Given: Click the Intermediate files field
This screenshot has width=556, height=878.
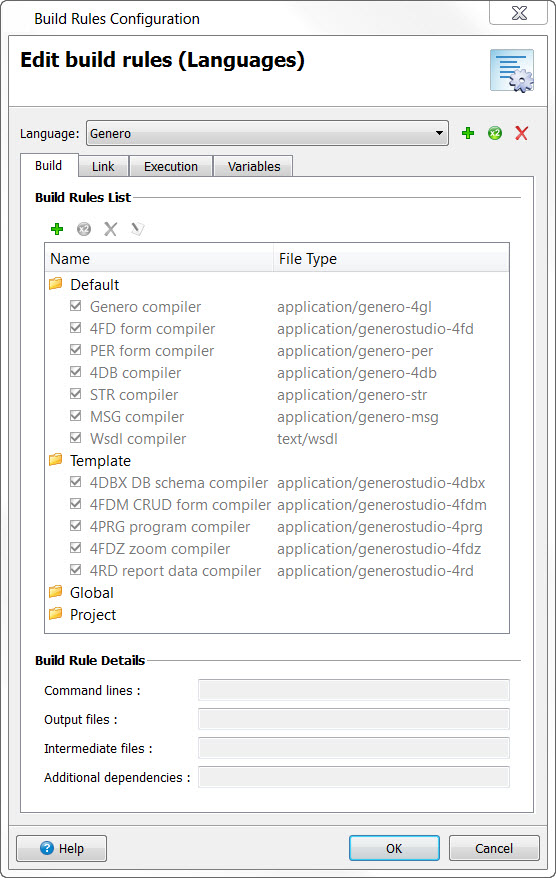Looking at the screenshot, I should tap(354, 748).
